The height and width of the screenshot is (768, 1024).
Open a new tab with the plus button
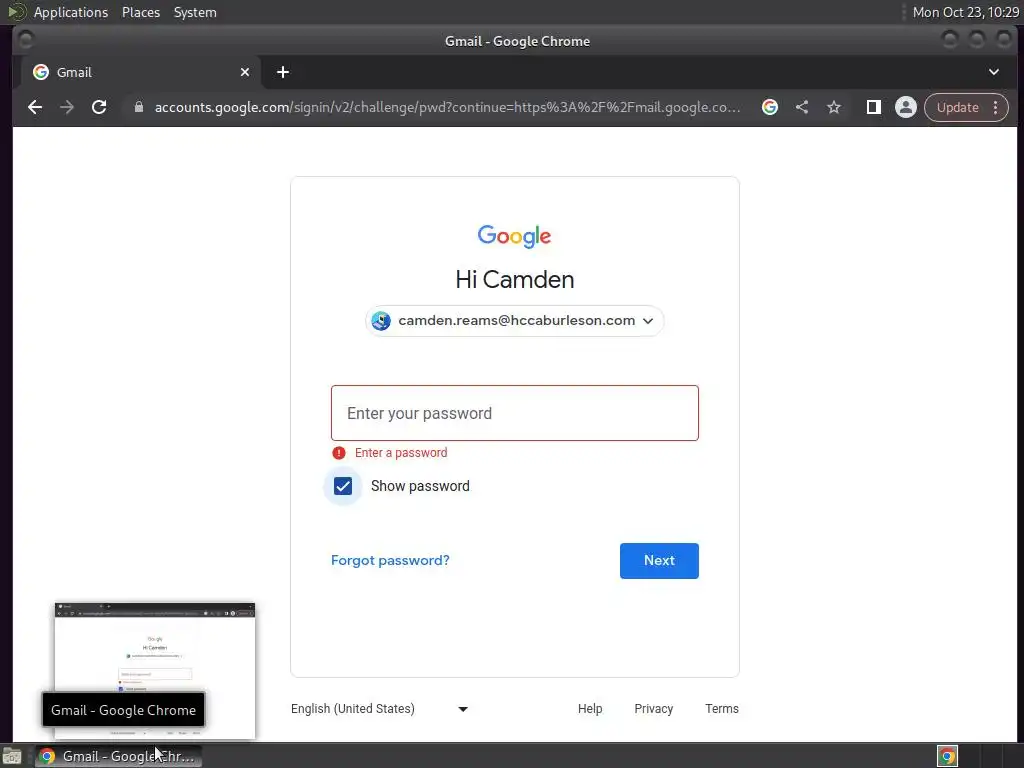pyautogui.click(x=283, y=72)
